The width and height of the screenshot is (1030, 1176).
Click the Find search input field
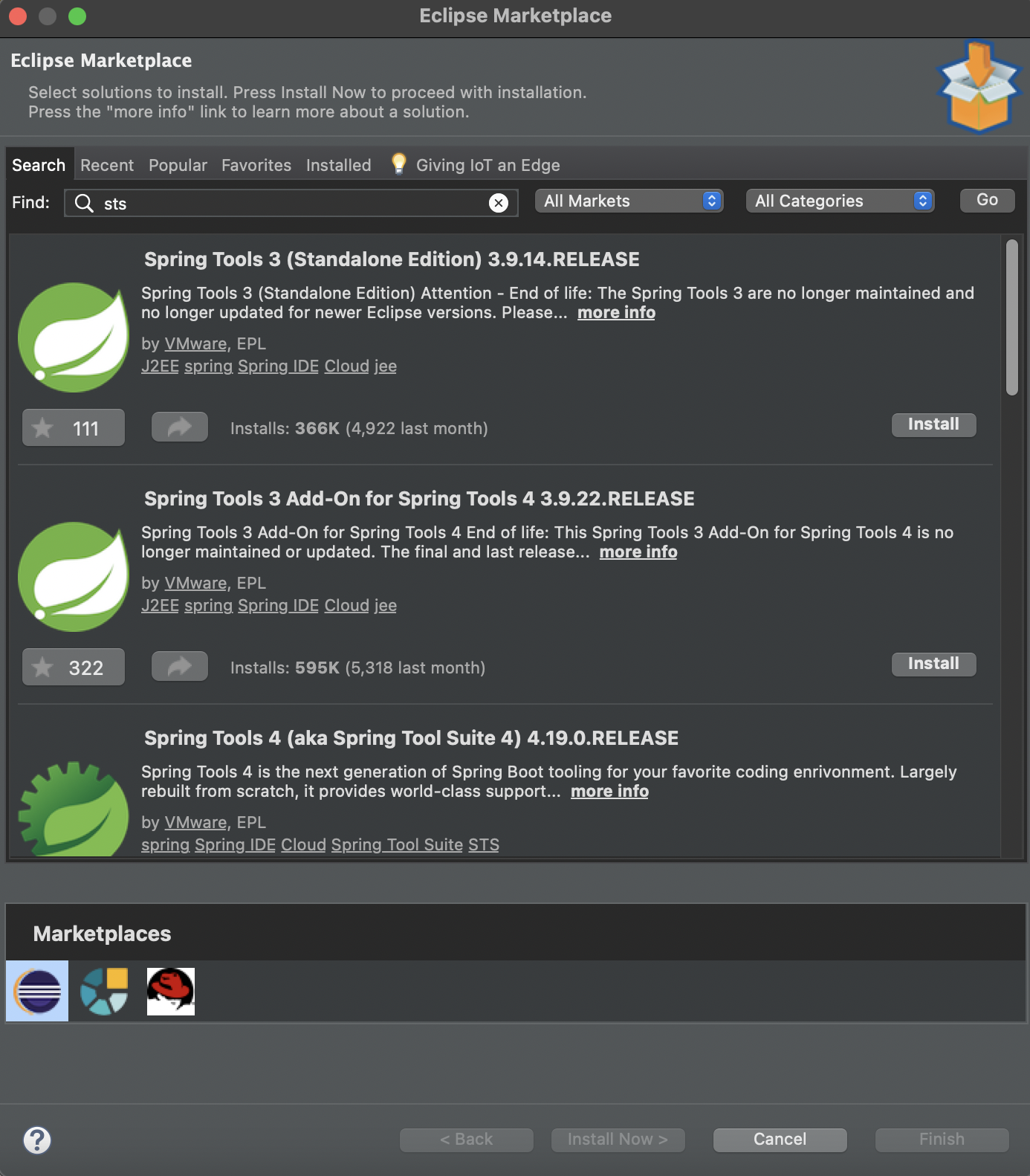(291, 203)
